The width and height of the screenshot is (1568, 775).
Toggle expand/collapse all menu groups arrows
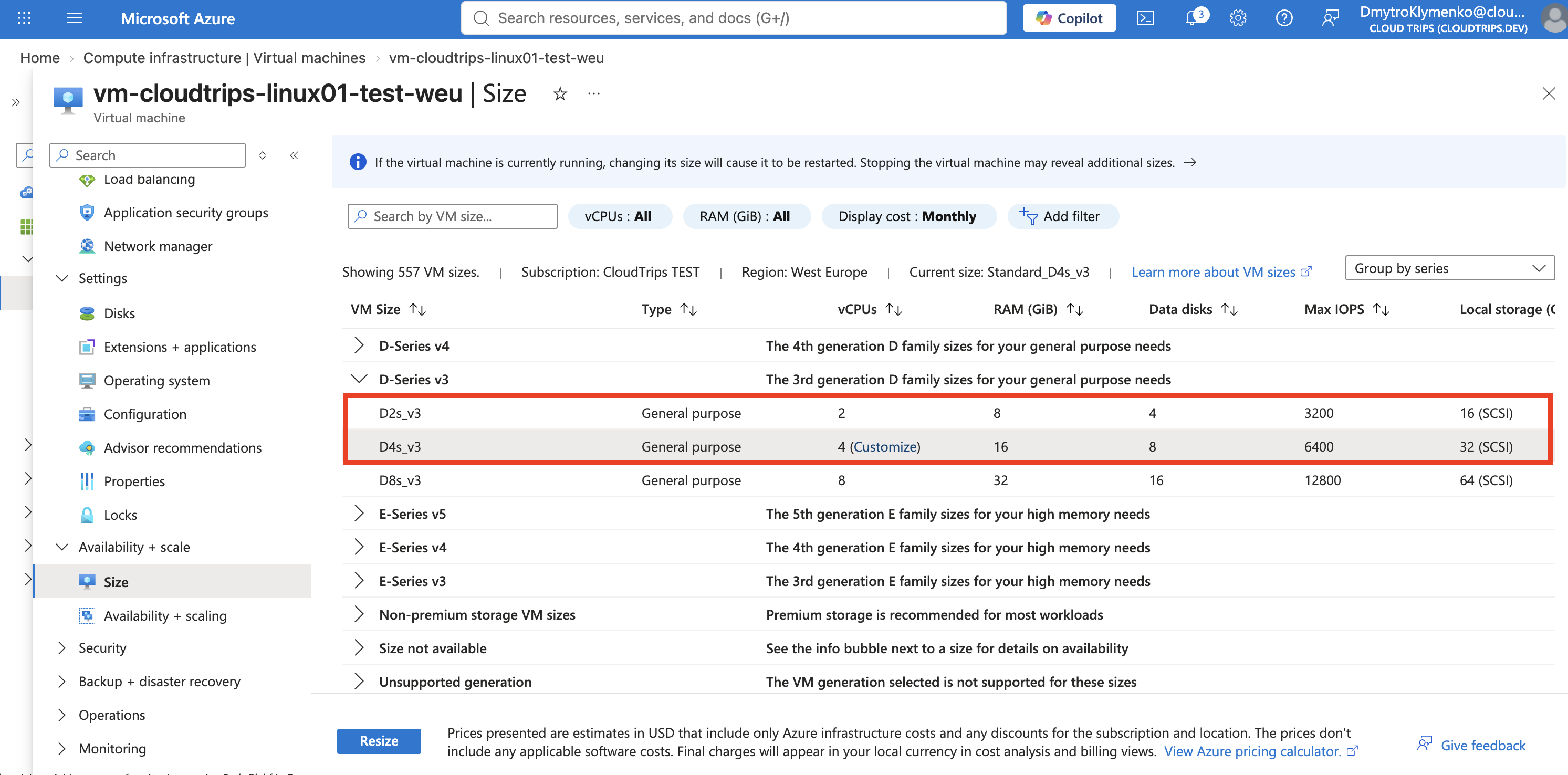[263, 155]
